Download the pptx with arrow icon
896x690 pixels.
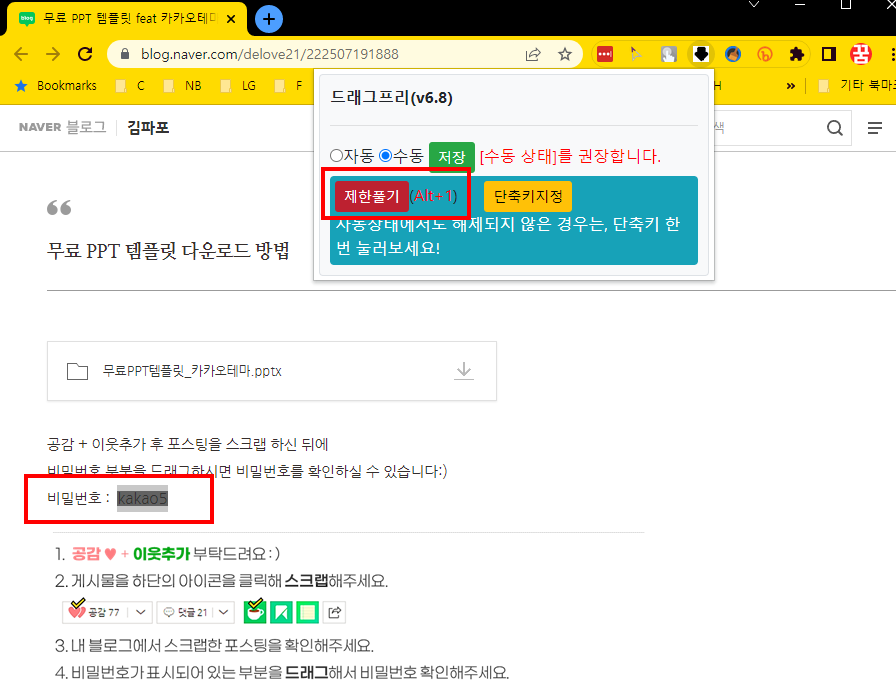pos(464,371)
